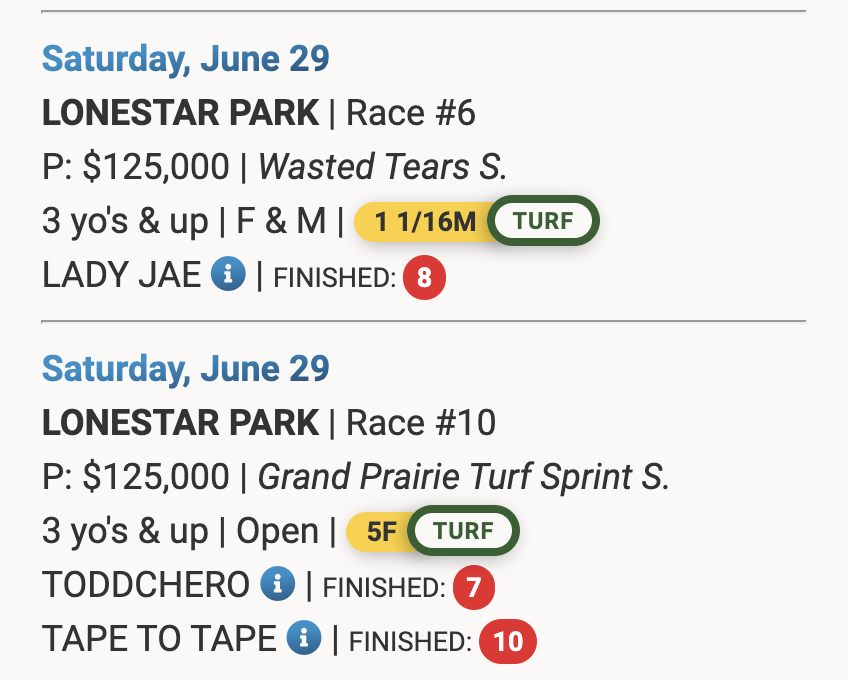
Task: Click TAPE TO TAPE's red finish badge 10
Action: 508,640
